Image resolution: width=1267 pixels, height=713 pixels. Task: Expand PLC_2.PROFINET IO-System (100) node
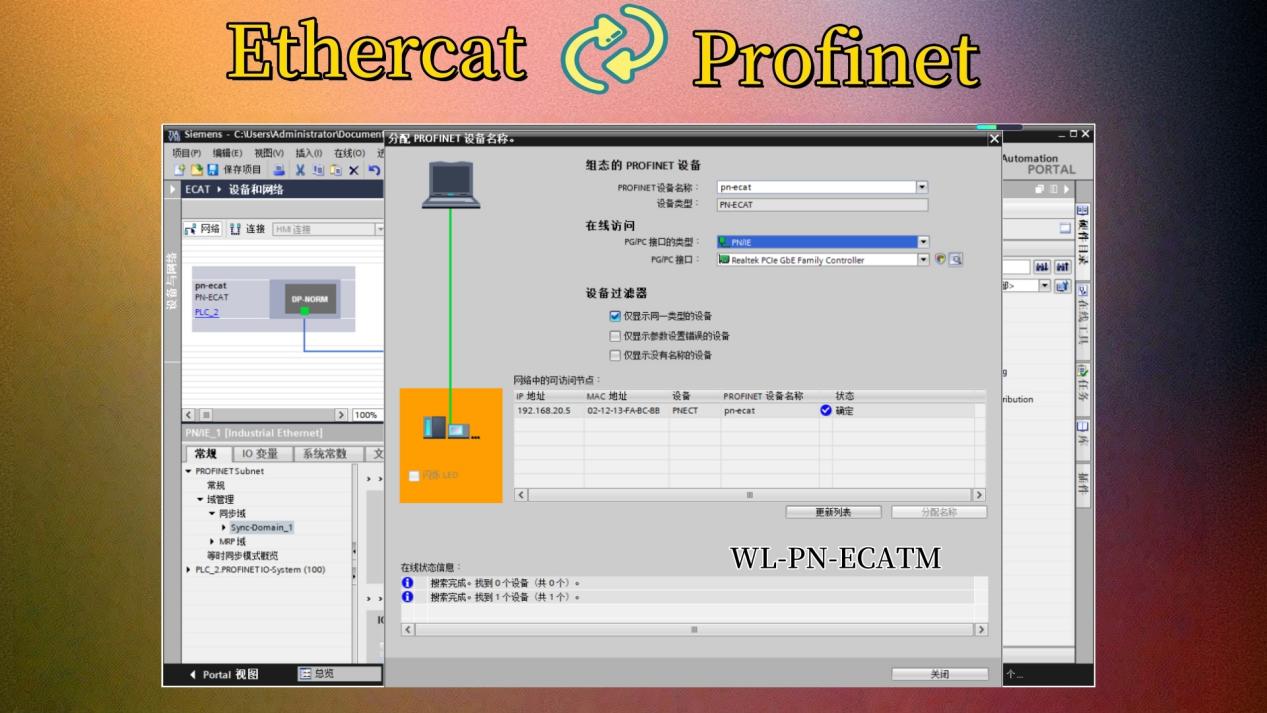(188, 570)
